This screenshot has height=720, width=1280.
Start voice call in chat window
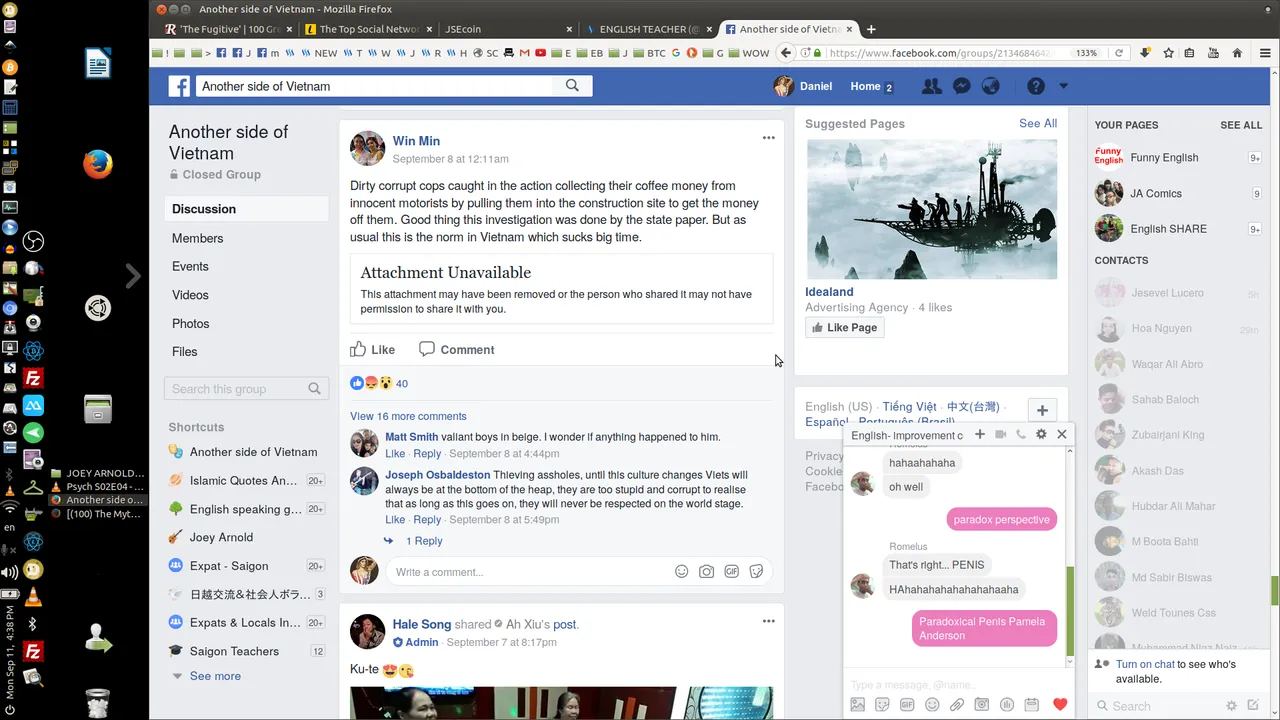1021,434
